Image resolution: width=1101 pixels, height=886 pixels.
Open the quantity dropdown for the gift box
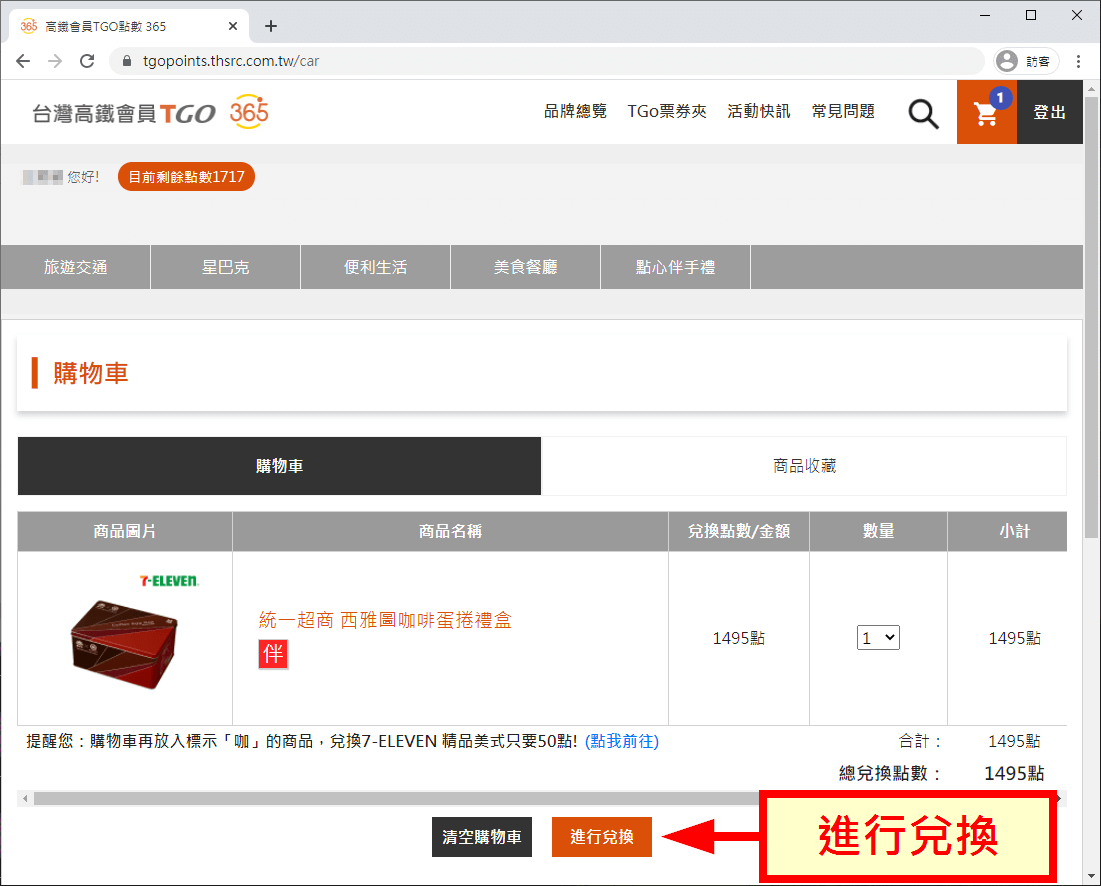pyautogui.click(x=877, y=637)
